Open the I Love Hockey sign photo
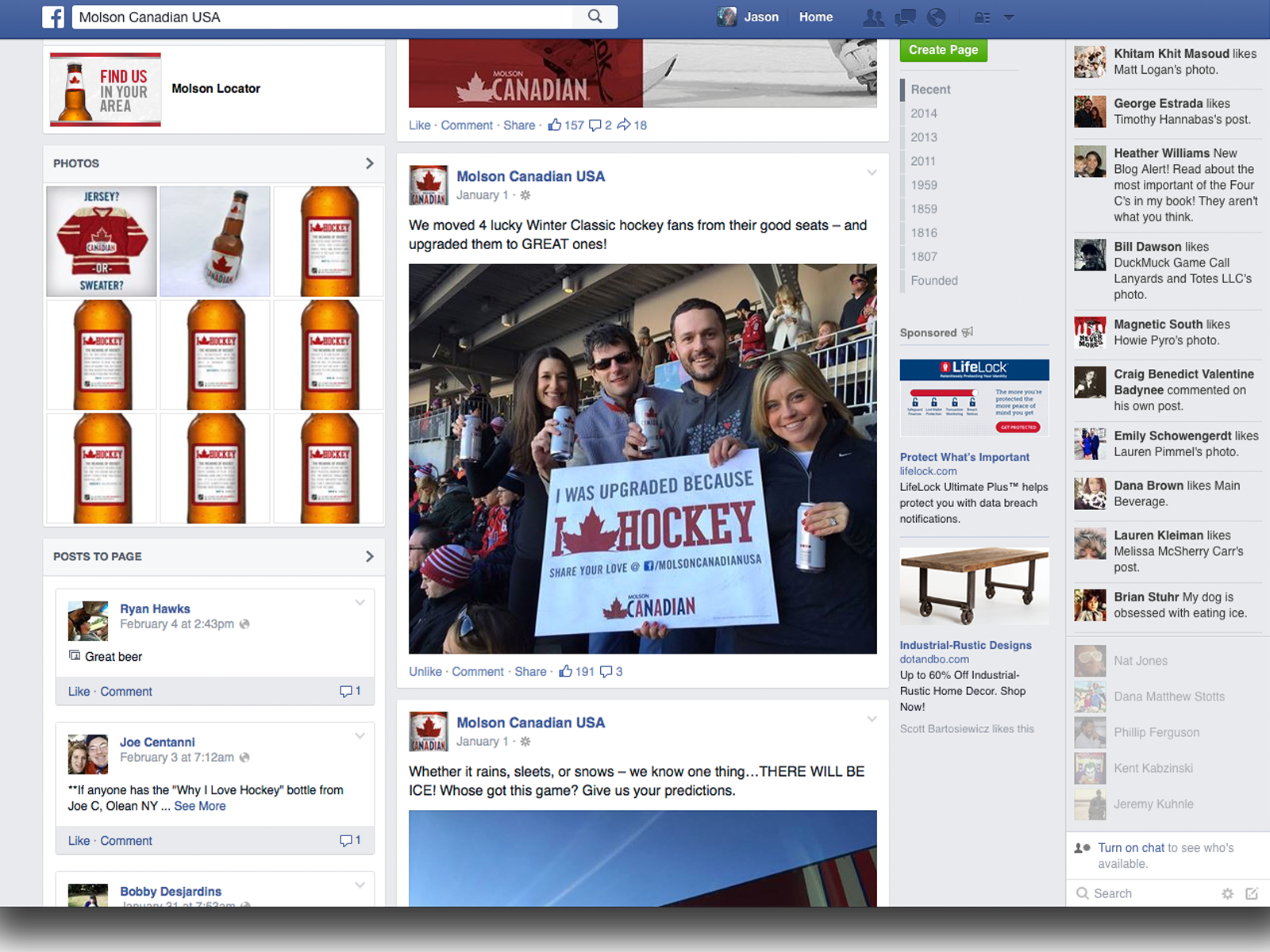 tap(643, 459)
